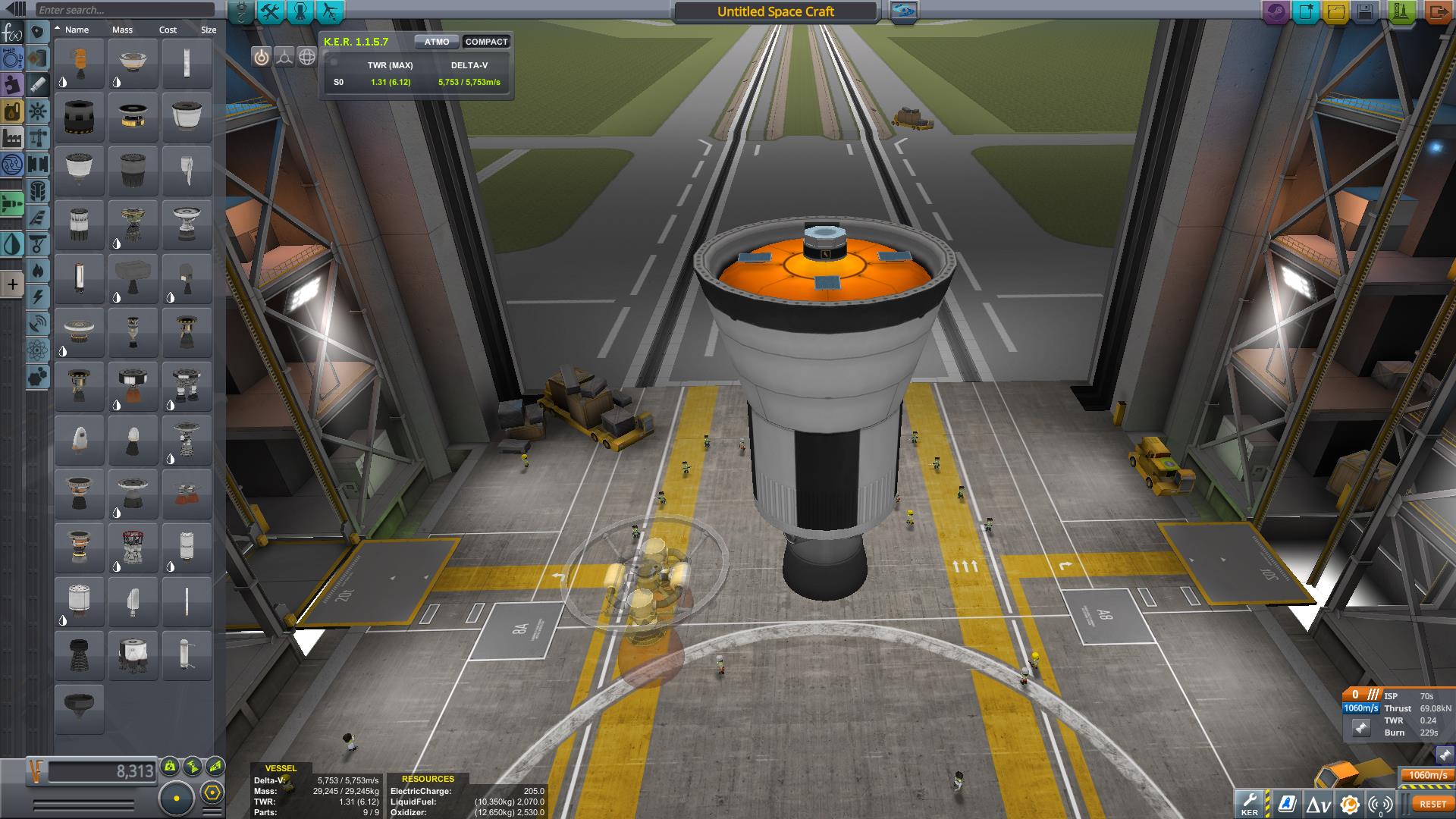Show Fuel Tanks parts subcategory
This screenshot has height=819, width=1456.
[38, 59]
